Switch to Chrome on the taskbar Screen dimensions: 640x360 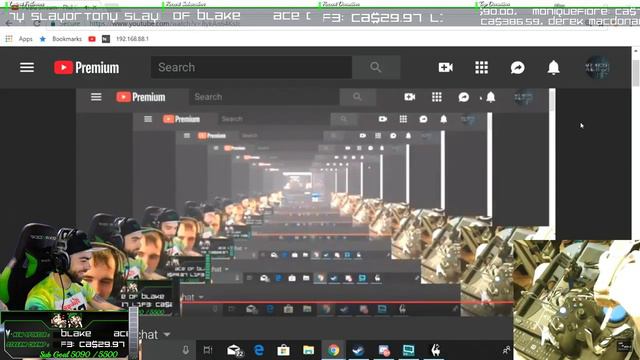333,350
